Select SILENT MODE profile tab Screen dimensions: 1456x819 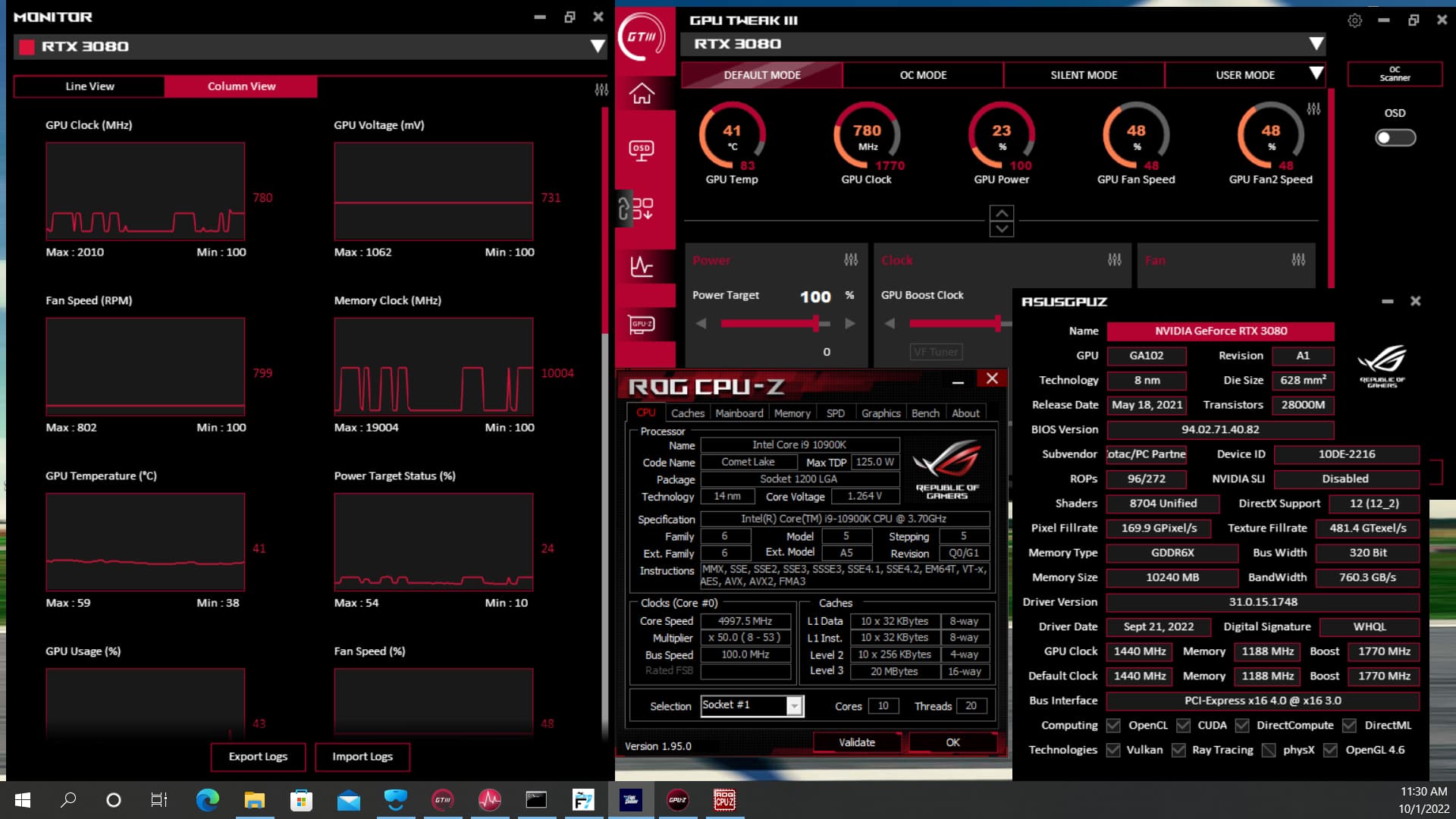pyautogui.click(x=1084, y=75)
